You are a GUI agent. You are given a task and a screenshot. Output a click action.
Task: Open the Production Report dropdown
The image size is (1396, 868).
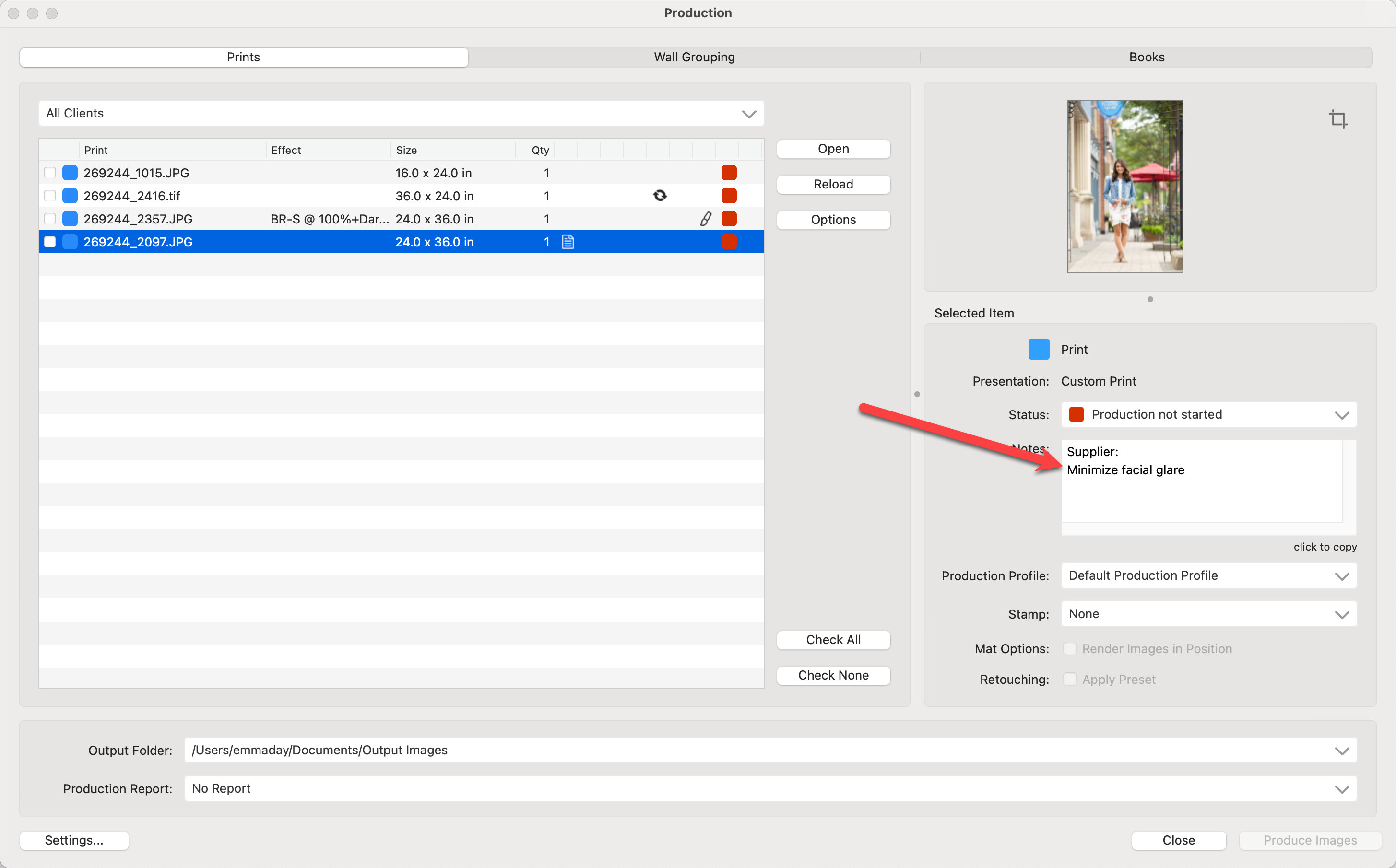click(770, 788)
